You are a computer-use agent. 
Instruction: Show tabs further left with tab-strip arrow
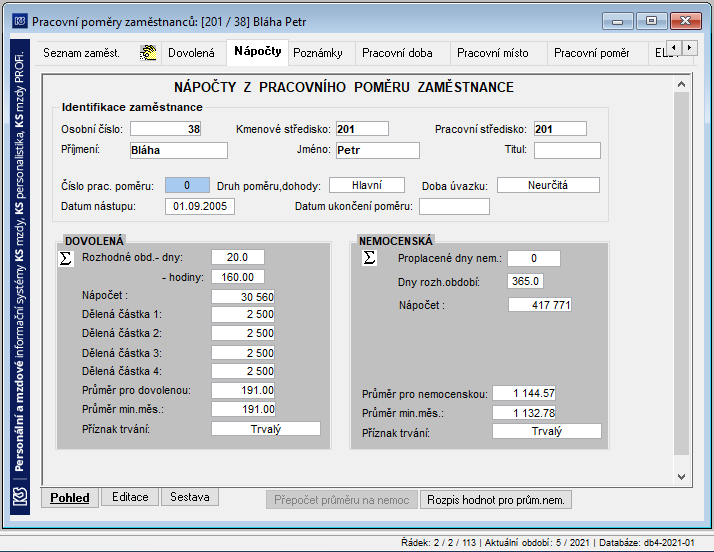tap(675, 47)
